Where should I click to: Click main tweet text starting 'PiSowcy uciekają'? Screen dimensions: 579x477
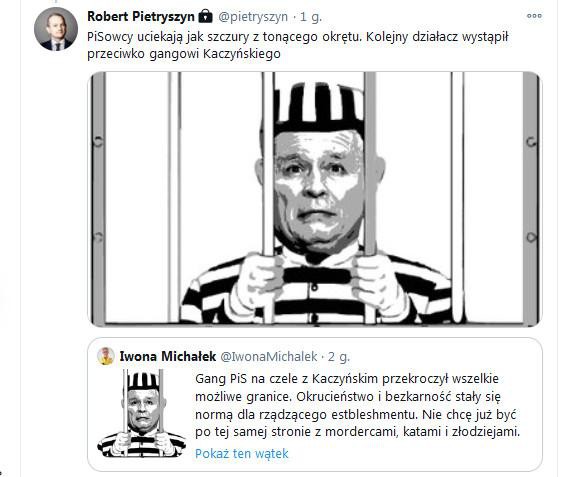click(x=298, y=45)
